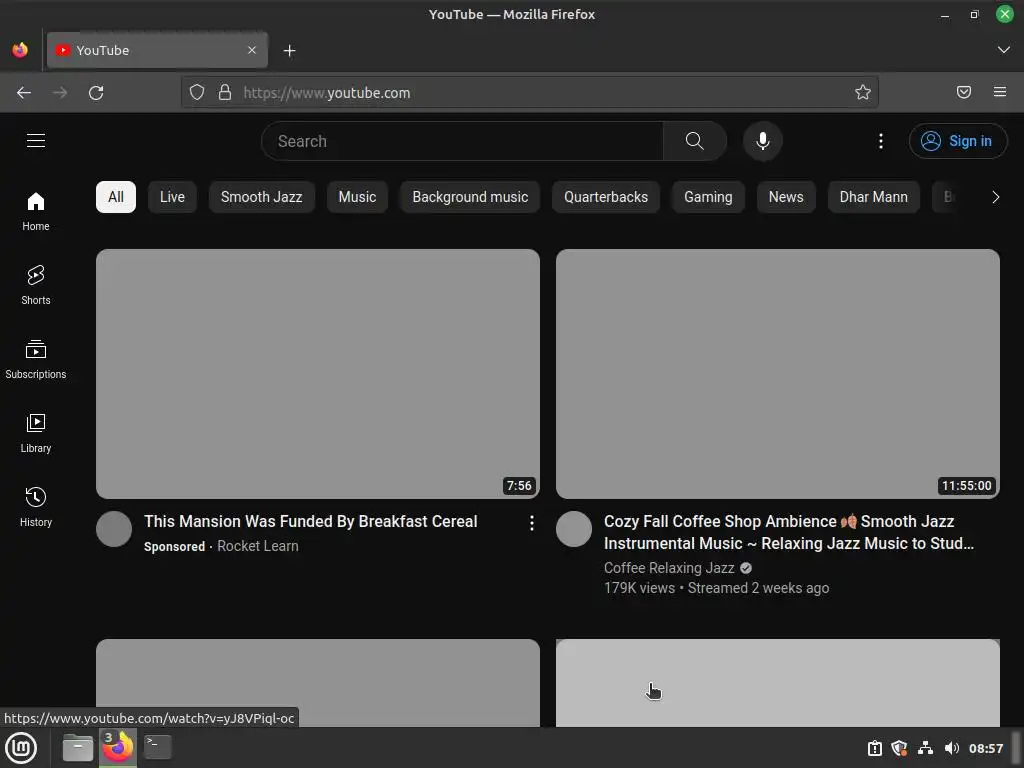Select the News filter chip
1024x768 pixels.
coord(786,197)
